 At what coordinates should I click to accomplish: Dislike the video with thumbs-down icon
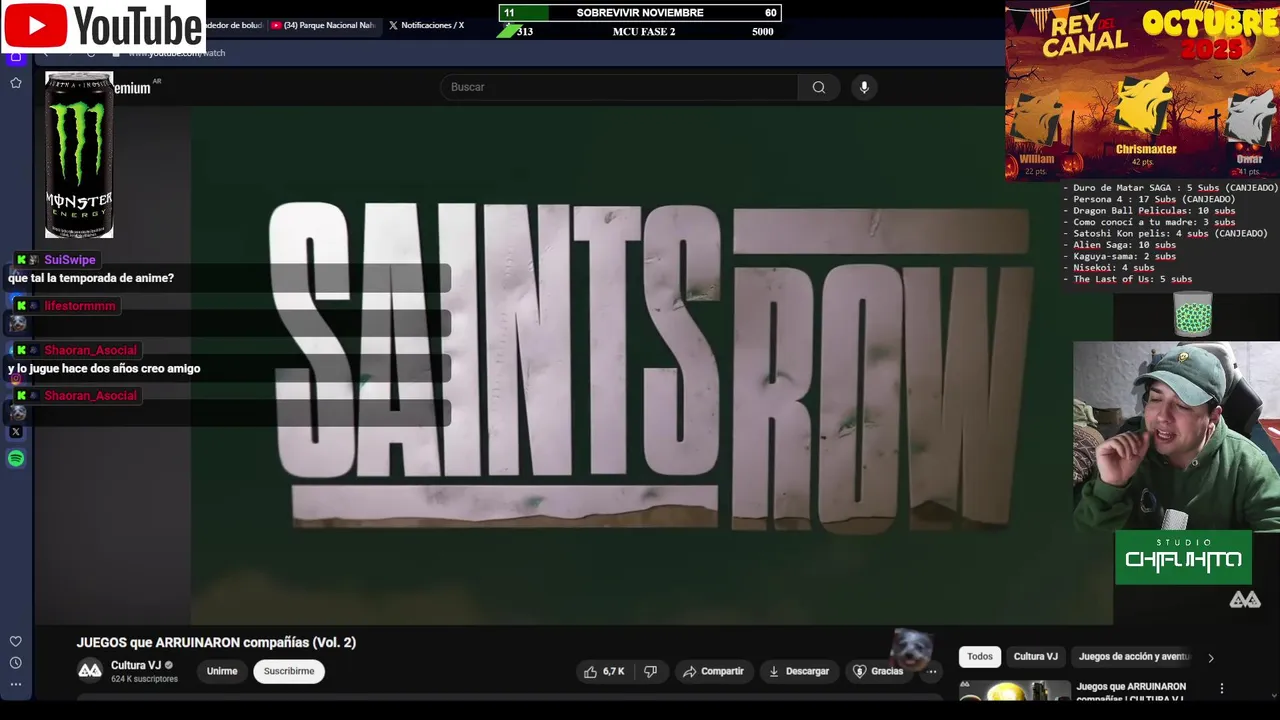(651, 671)
